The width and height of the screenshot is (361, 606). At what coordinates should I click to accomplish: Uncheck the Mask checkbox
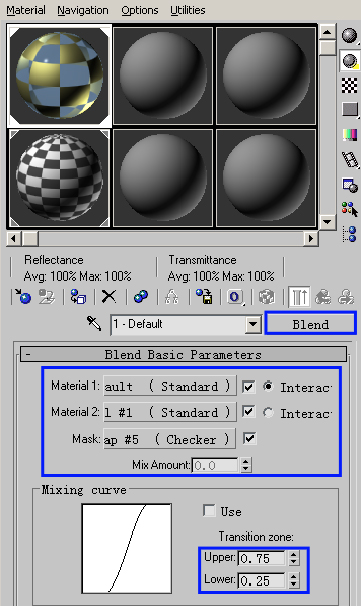(249, 438)
